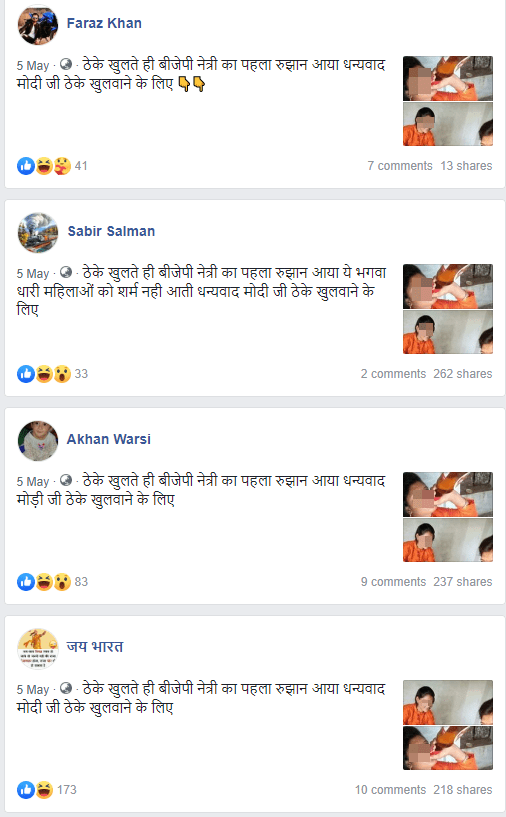View 218 shares on जय भारत post
This screenshot has width=506, height=817.
click(463, 789)
